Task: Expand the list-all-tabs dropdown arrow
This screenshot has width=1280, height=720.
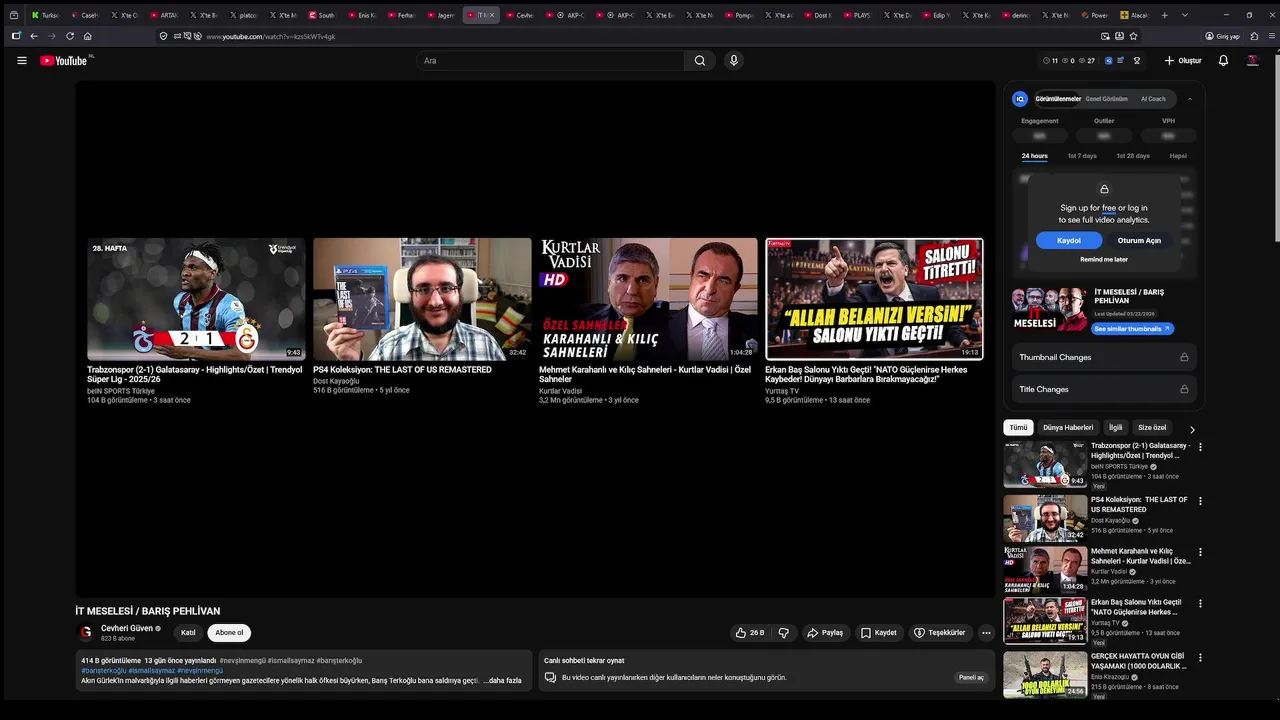Action: pyautogui.click(x=1185, y=15)
